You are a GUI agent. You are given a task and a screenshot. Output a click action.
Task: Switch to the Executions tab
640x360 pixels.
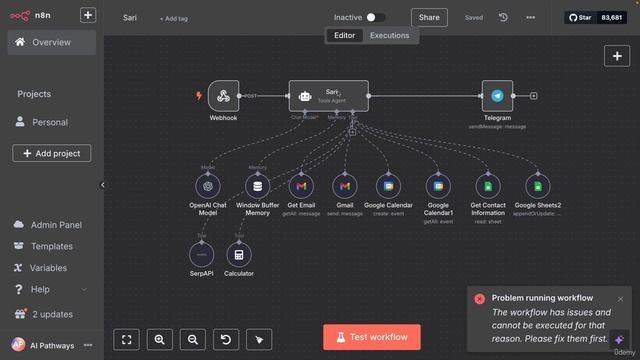[389, 36]
